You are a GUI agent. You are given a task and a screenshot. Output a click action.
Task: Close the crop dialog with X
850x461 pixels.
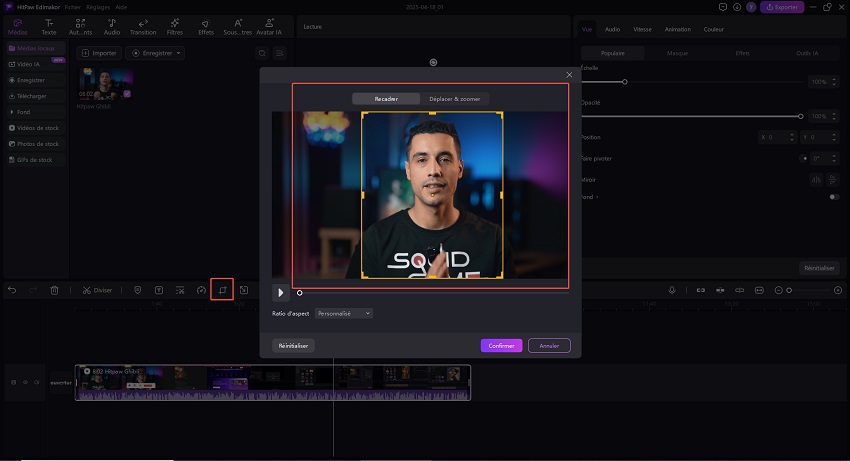(x=569, y=75)
